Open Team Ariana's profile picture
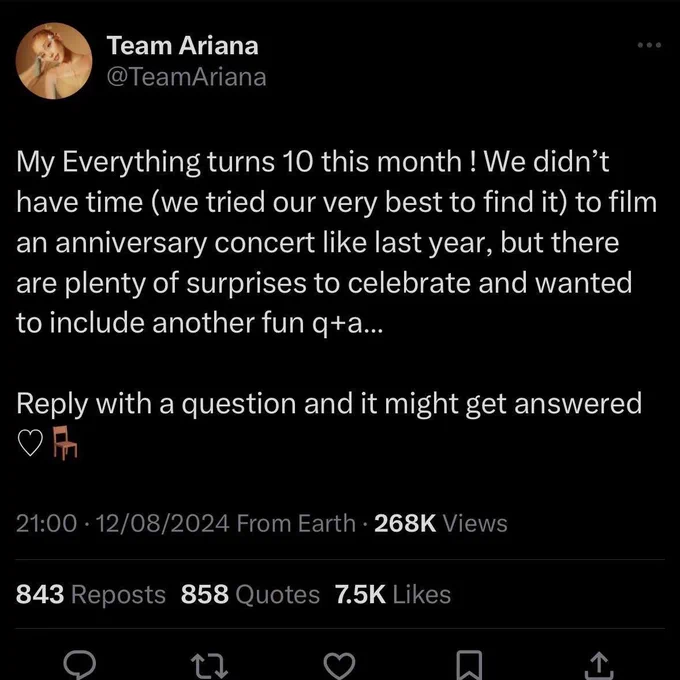Image resolution: width=680 pixels, height=680 pixels. click(54, 61)
